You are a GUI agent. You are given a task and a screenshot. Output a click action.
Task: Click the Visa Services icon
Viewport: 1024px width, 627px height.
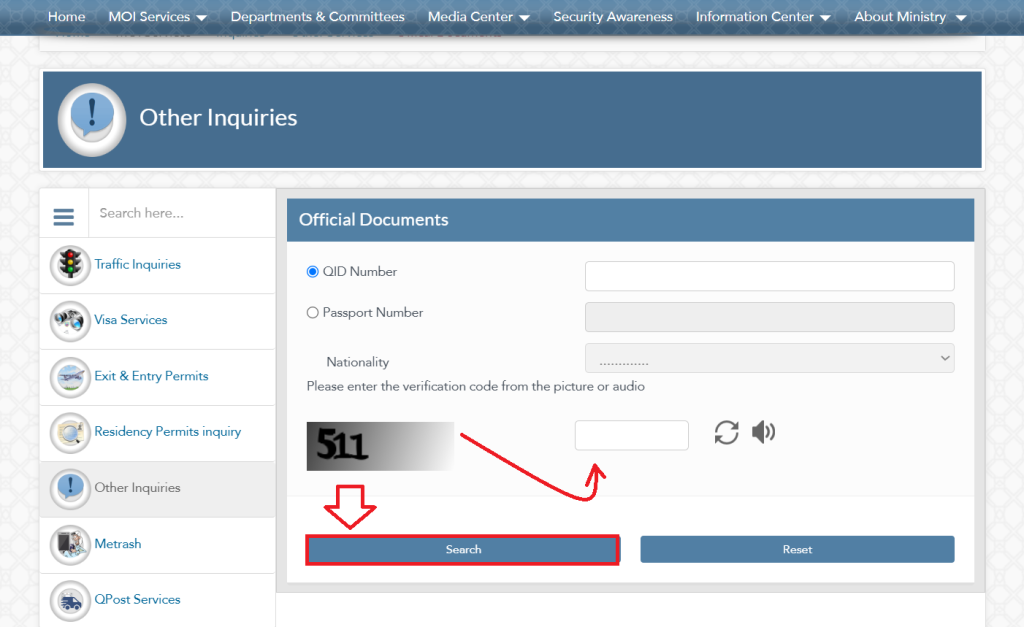[70, 321]
